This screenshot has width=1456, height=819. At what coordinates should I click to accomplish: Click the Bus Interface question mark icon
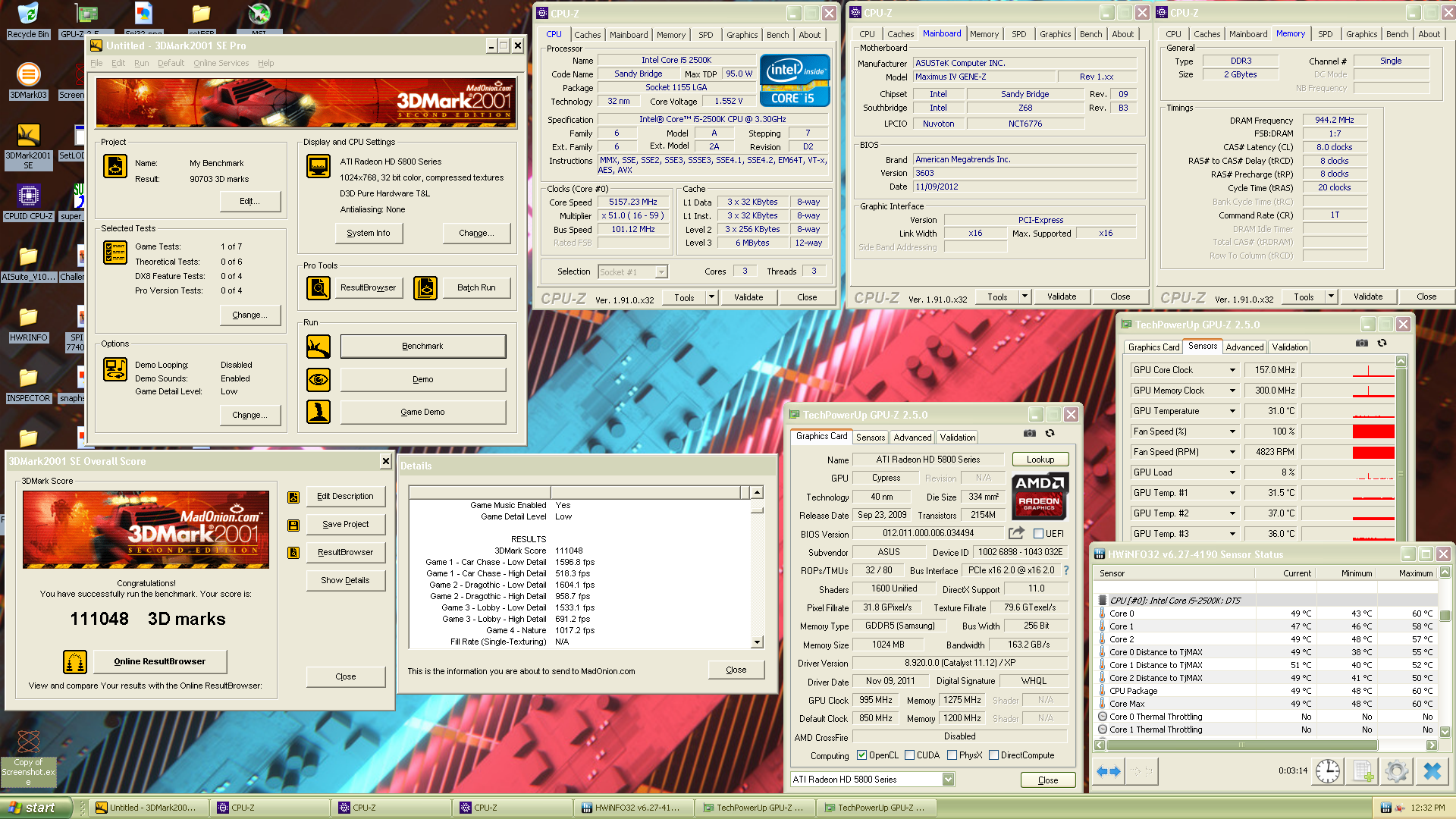coord(1066,570)
